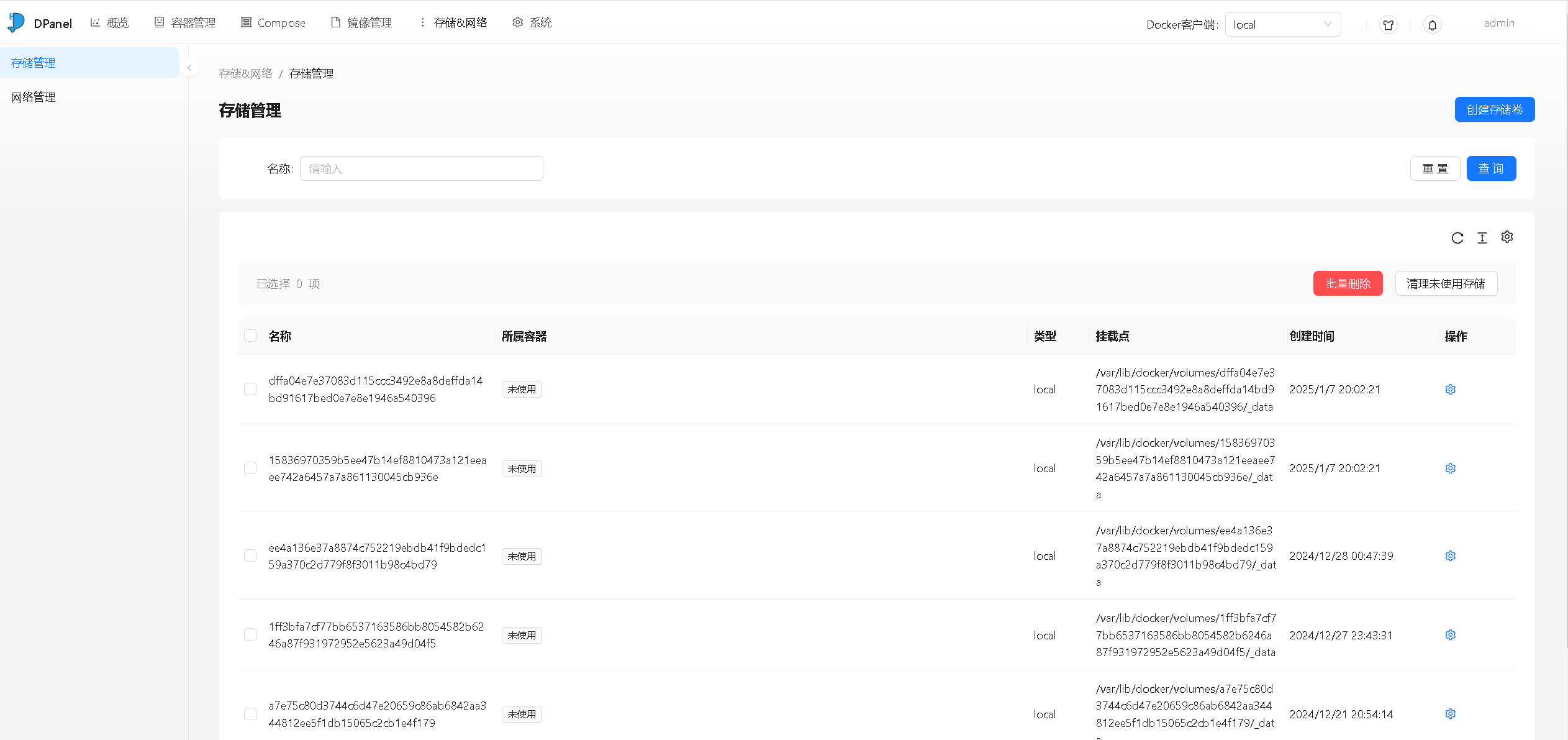
Task: Check the checkbox for volume dffa04e7e37083d
Action: 250,389
